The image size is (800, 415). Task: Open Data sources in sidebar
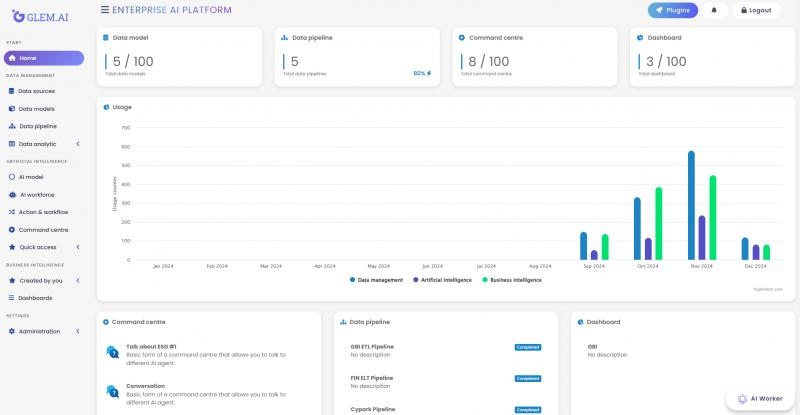(36, 91)
